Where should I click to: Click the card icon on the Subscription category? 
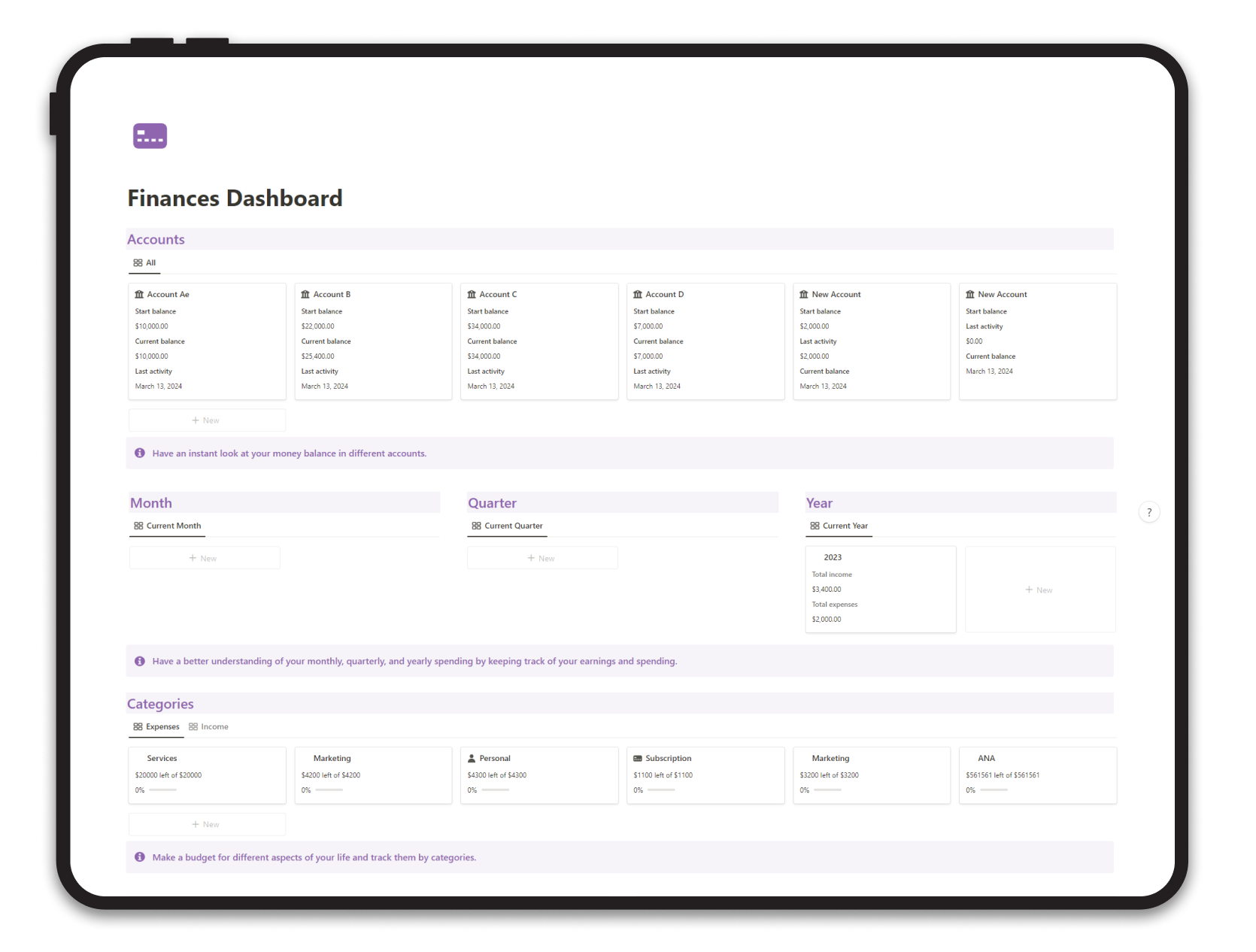638,758
